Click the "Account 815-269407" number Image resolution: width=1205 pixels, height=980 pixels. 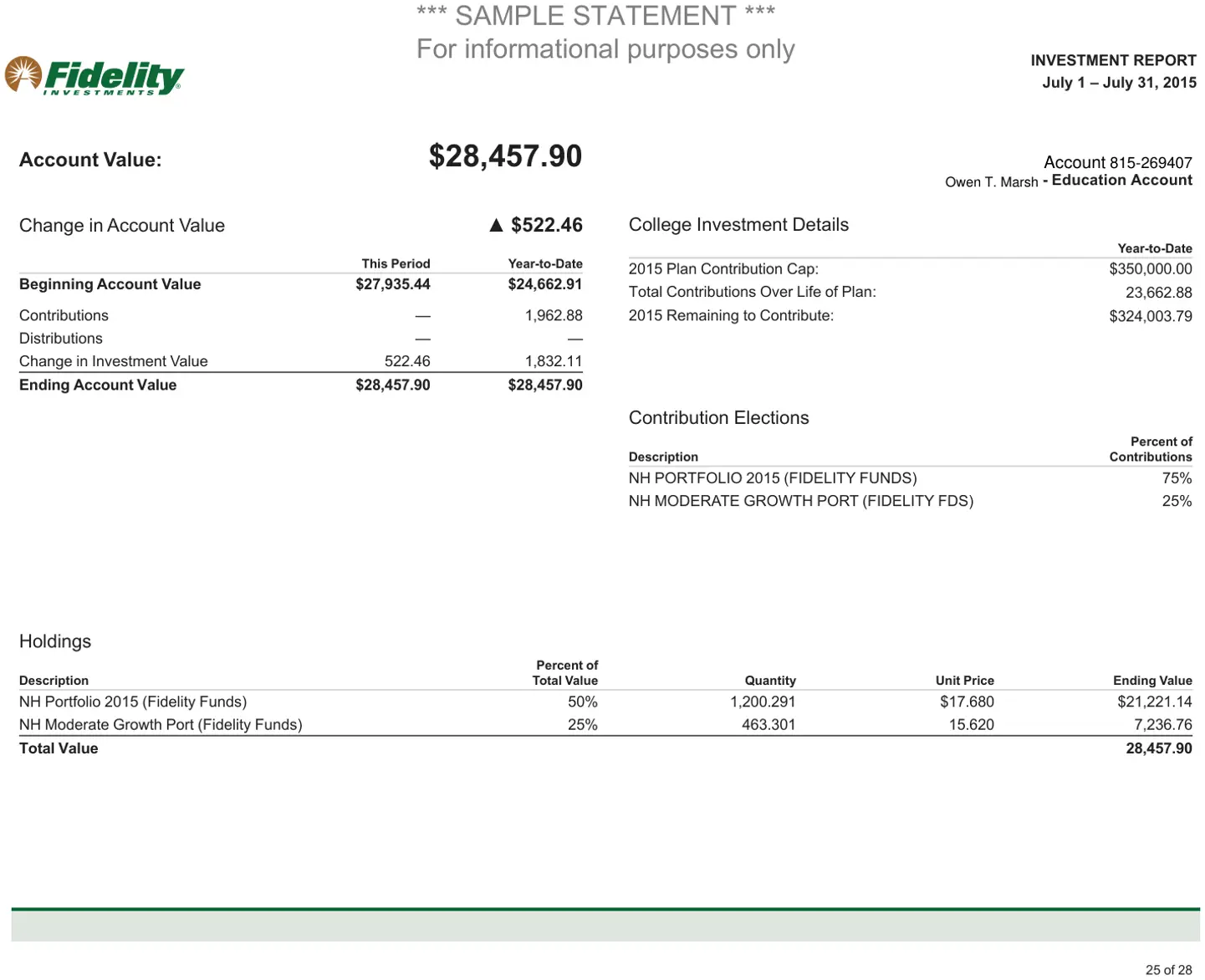1118,162
